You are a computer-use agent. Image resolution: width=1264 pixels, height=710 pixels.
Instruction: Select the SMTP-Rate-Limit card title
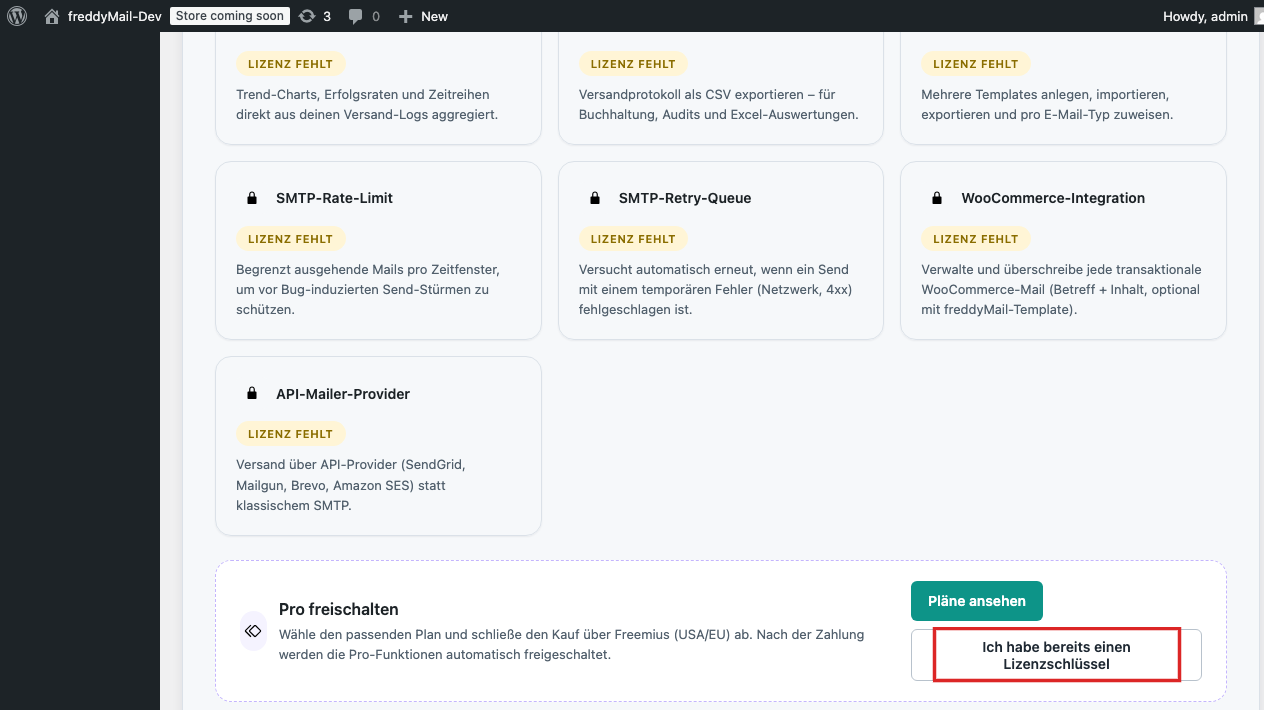(x=334, y=198)
